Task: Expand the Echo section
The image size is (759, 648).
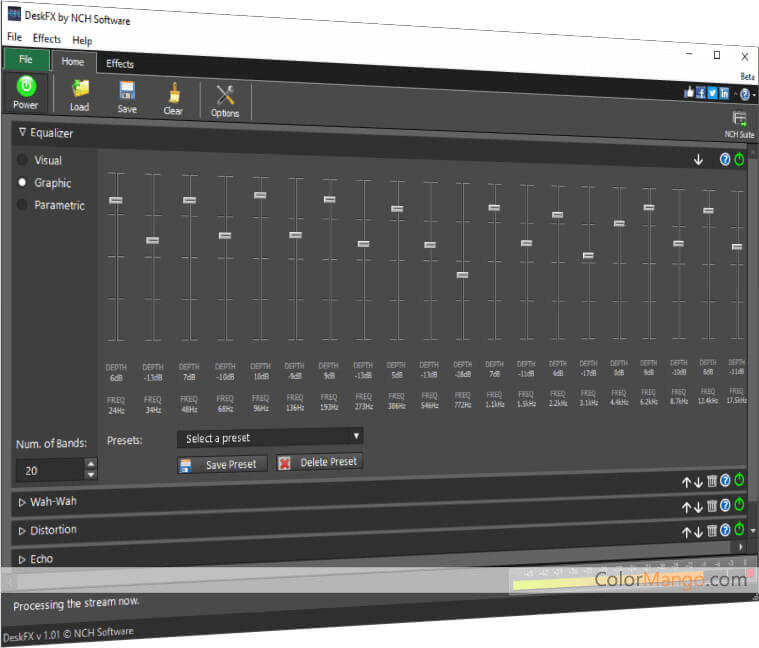Action: tap(22, 559)
